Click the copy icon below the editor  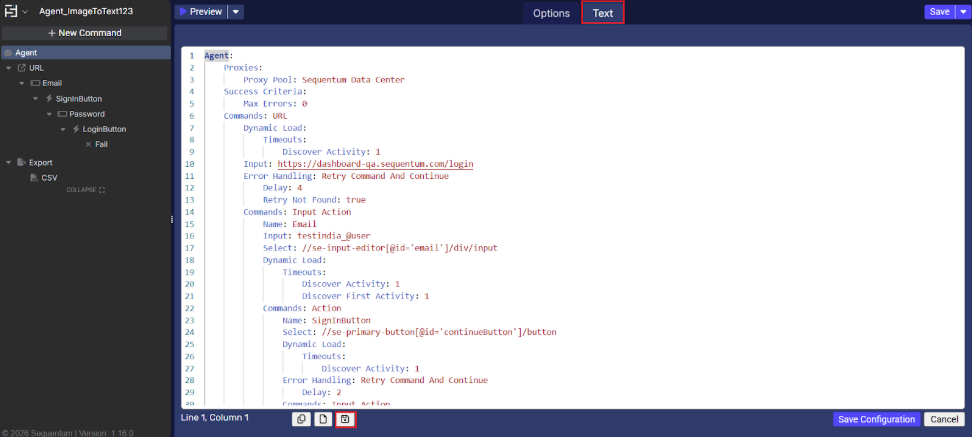coord(301,419)
